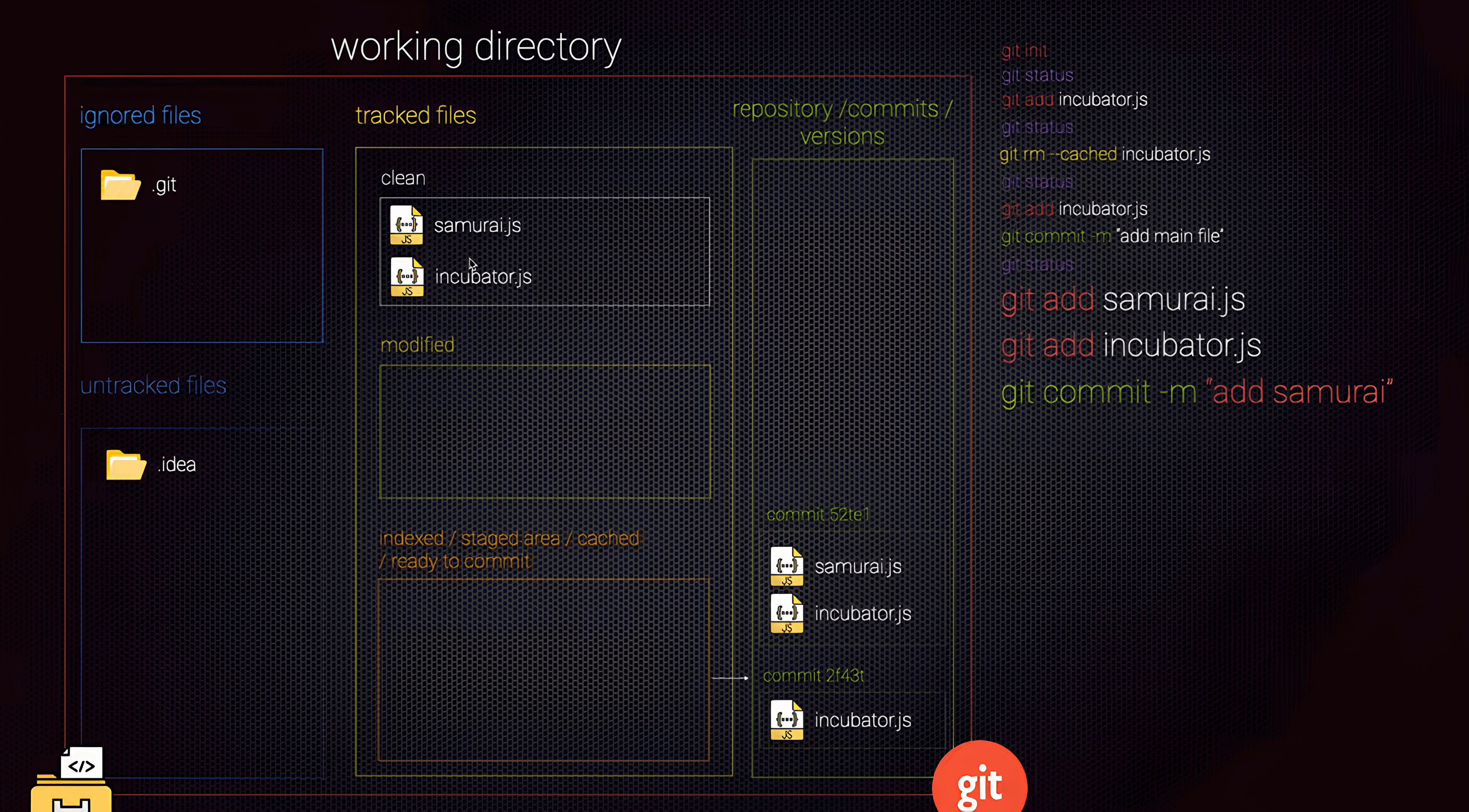This screenshot has height=812, width=1469.
Task: Click the empty staged area box
Action: pyautogui.click(x=543, y=670)
